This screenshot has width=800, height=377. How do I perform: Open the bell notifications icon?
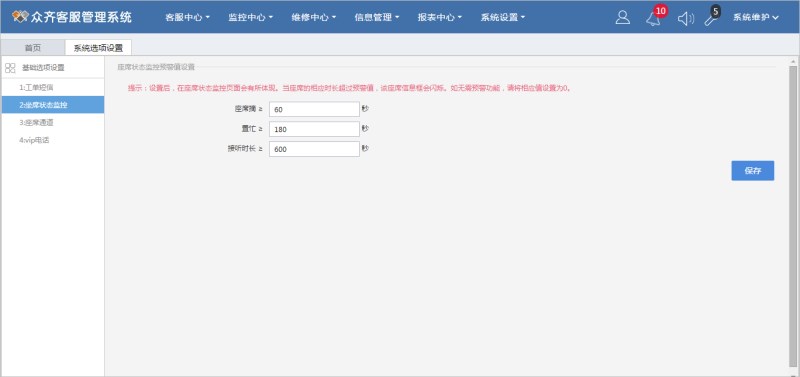coord(653,19)
